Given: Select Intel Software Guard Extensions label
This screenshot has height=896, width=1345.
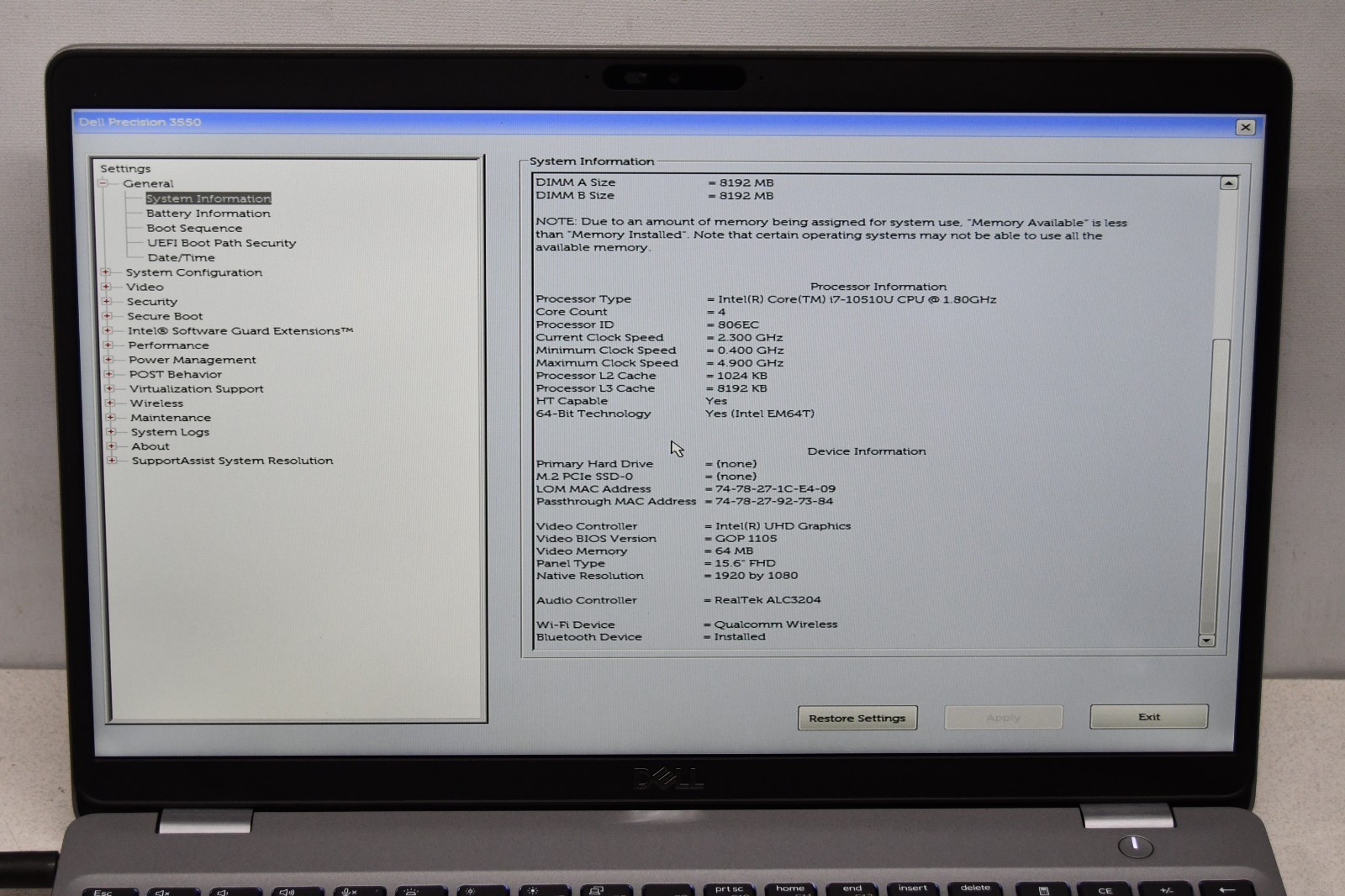Looking at the screenshot, I should point(240,330).
